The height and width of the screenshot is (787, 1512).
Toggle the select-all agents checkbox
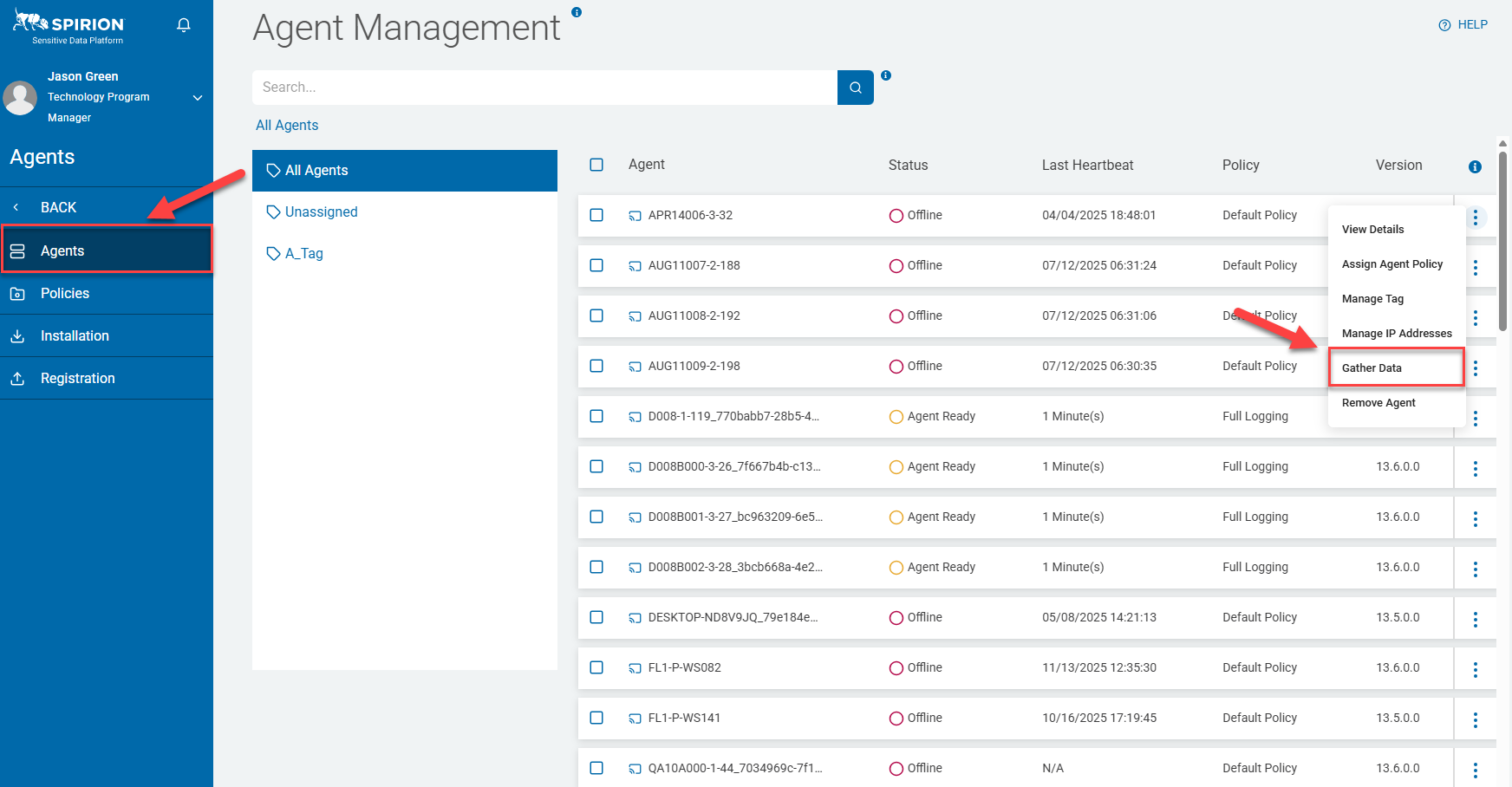(596, 165)
